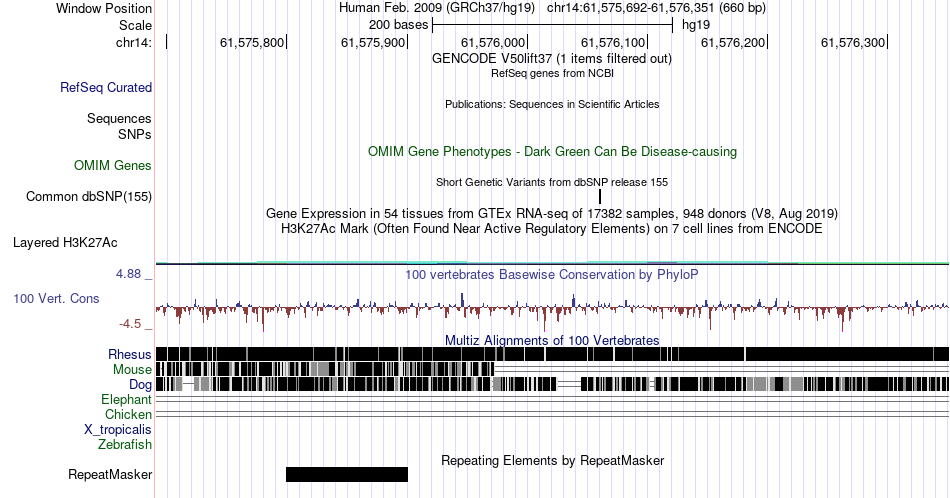Click the H3K27Ac layered signal line
Viewport: 950px width, 498px height.
pos(552,262)
